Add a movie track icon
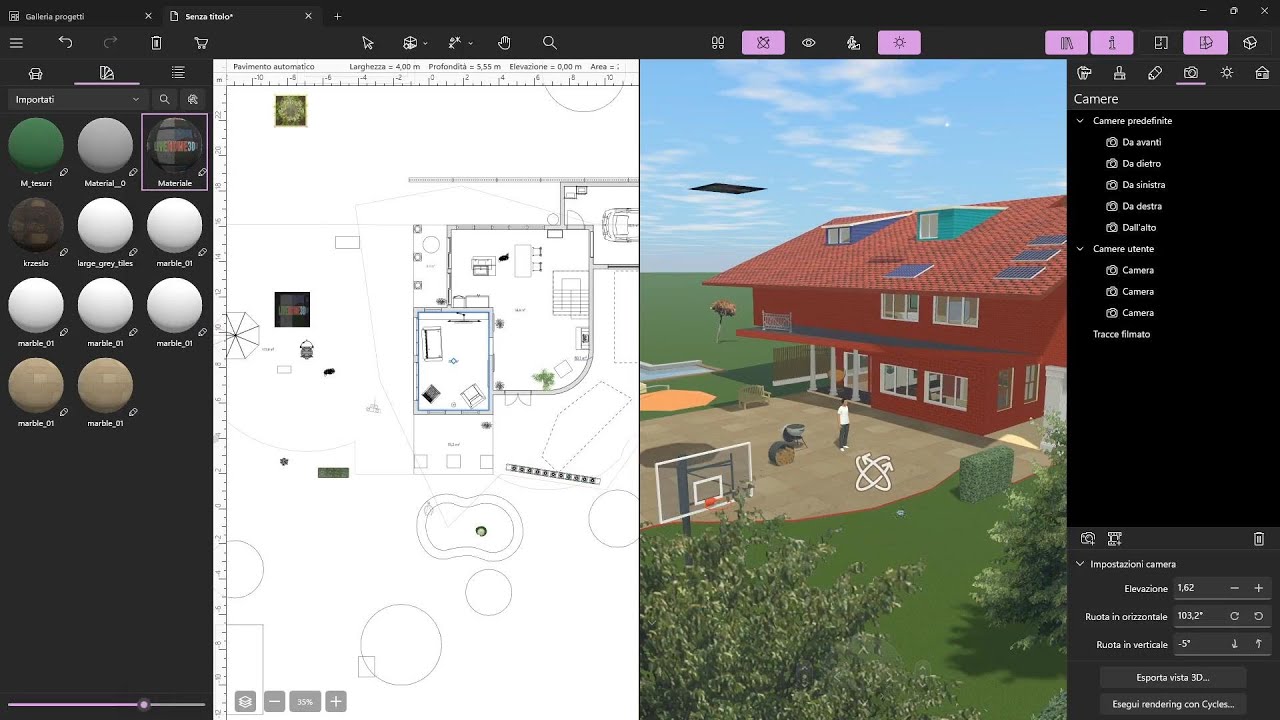Viewport: 1280px width, 720px height. [1115, 539]
